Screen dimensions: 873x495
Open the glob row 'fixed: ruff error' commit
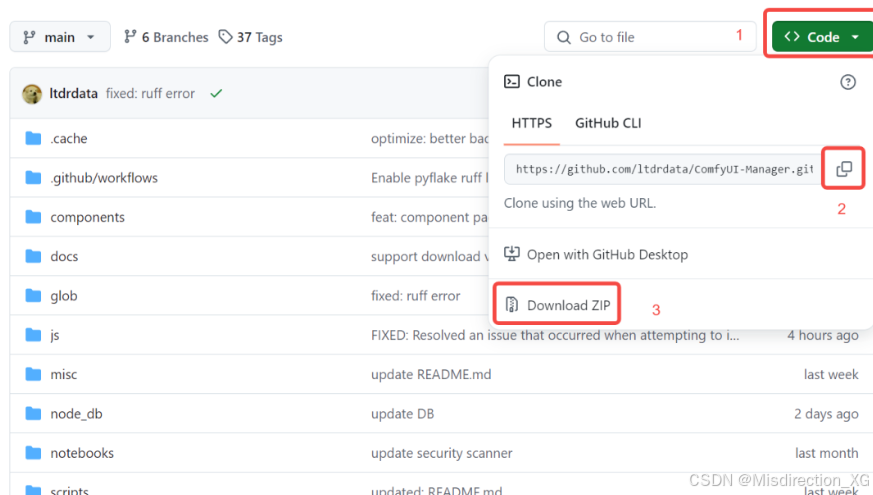416,296
